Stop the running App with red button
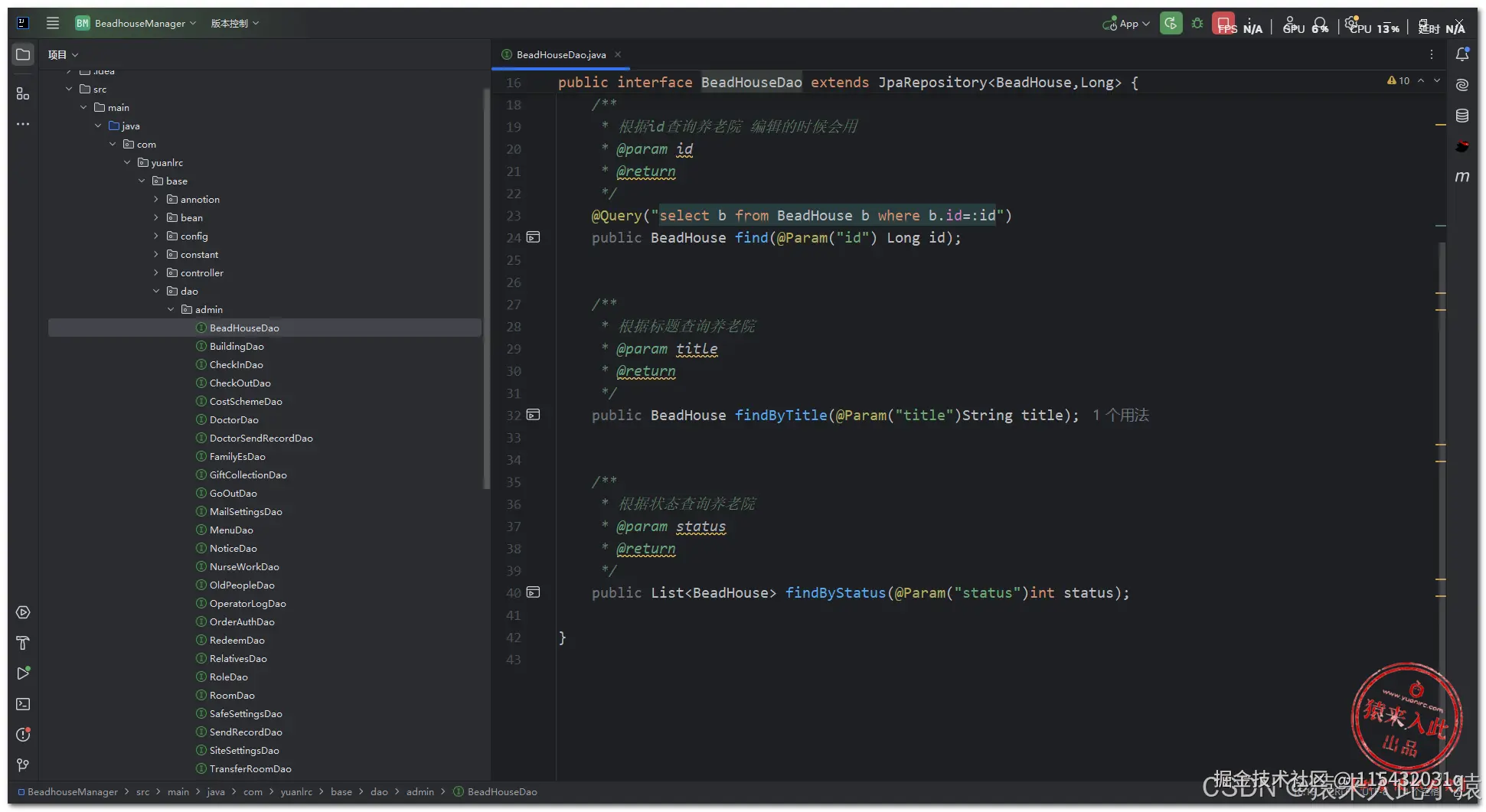1486x812 pixels. [1223, 23]
